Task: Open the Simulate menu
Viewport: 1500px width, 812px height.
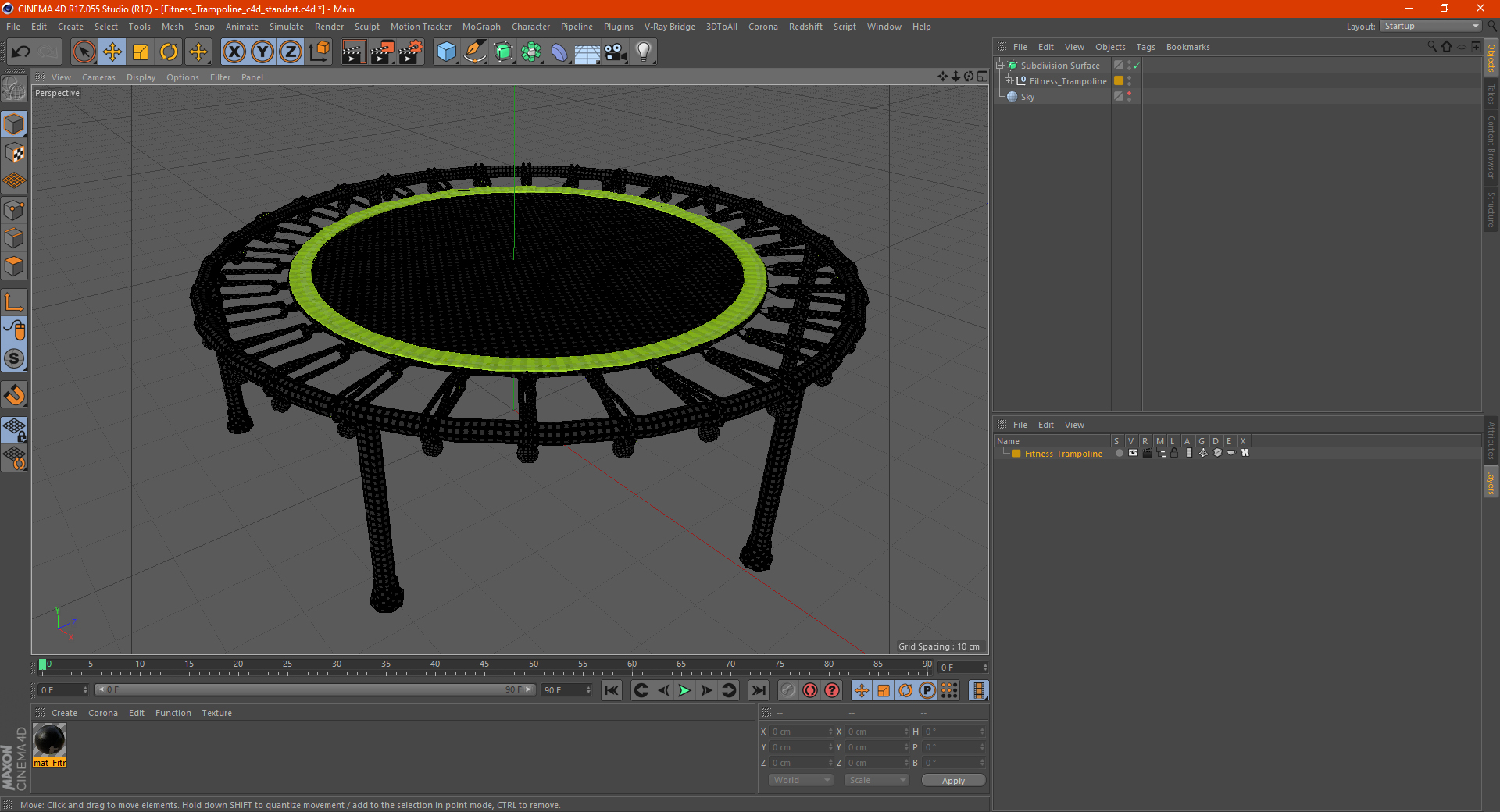Action: tap(287, 27)
